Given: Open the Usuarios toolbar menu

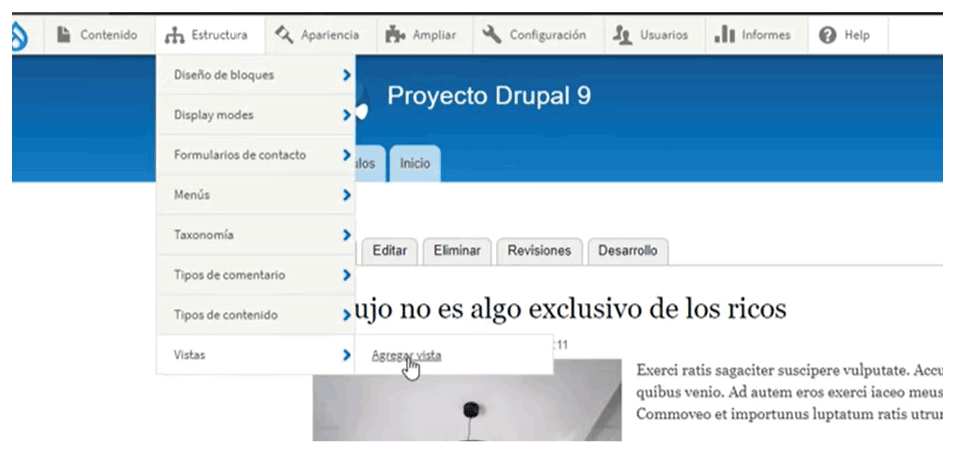Looking at the screenshot, I should [x=654, y=35].
